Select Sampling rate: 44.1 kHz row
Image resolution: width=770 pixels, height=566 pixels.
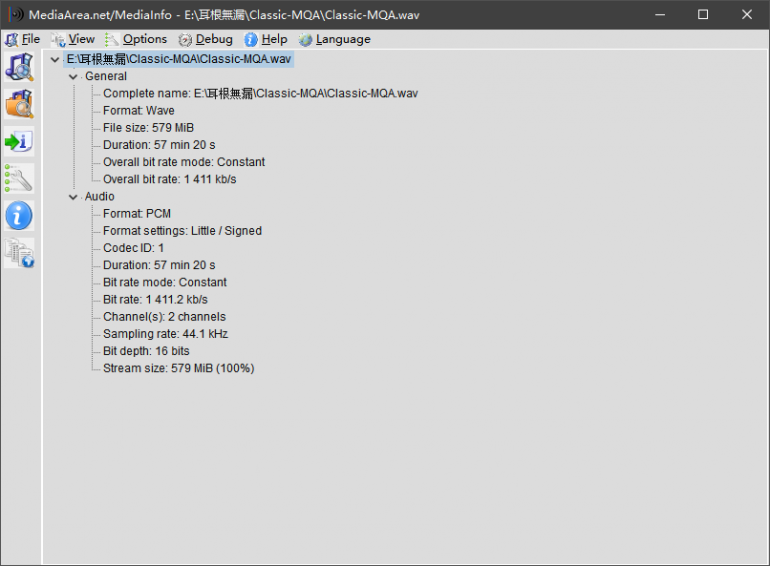(165, 334)
